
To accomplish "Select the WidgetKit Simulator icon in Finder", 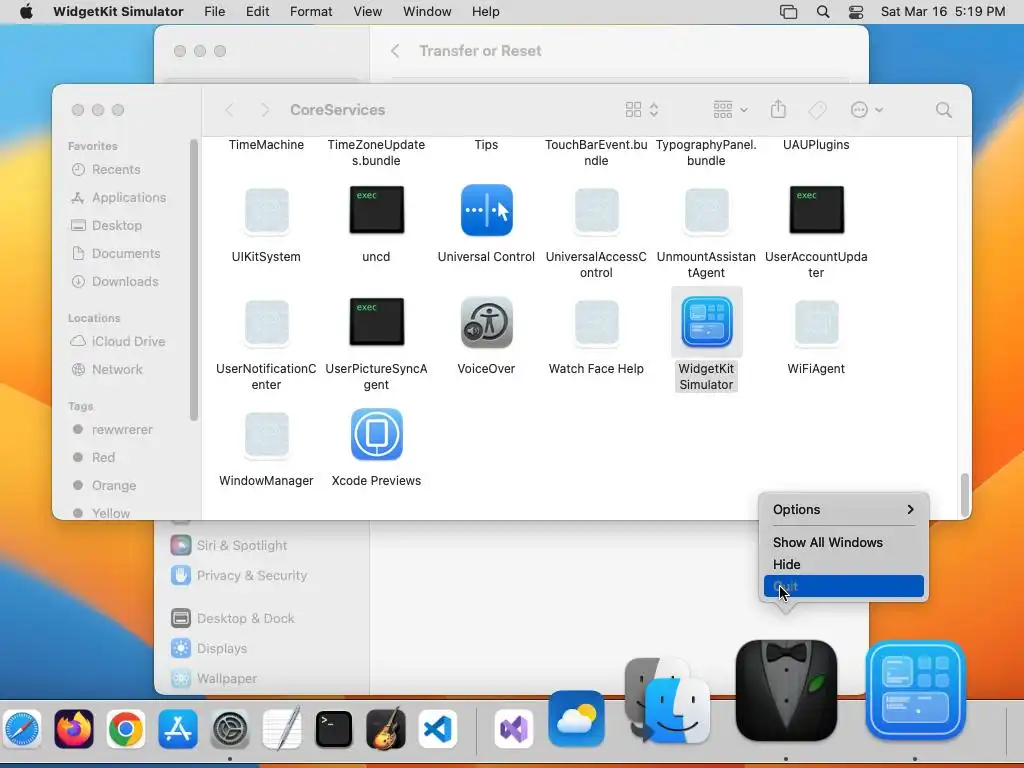I will coord(707,323).
